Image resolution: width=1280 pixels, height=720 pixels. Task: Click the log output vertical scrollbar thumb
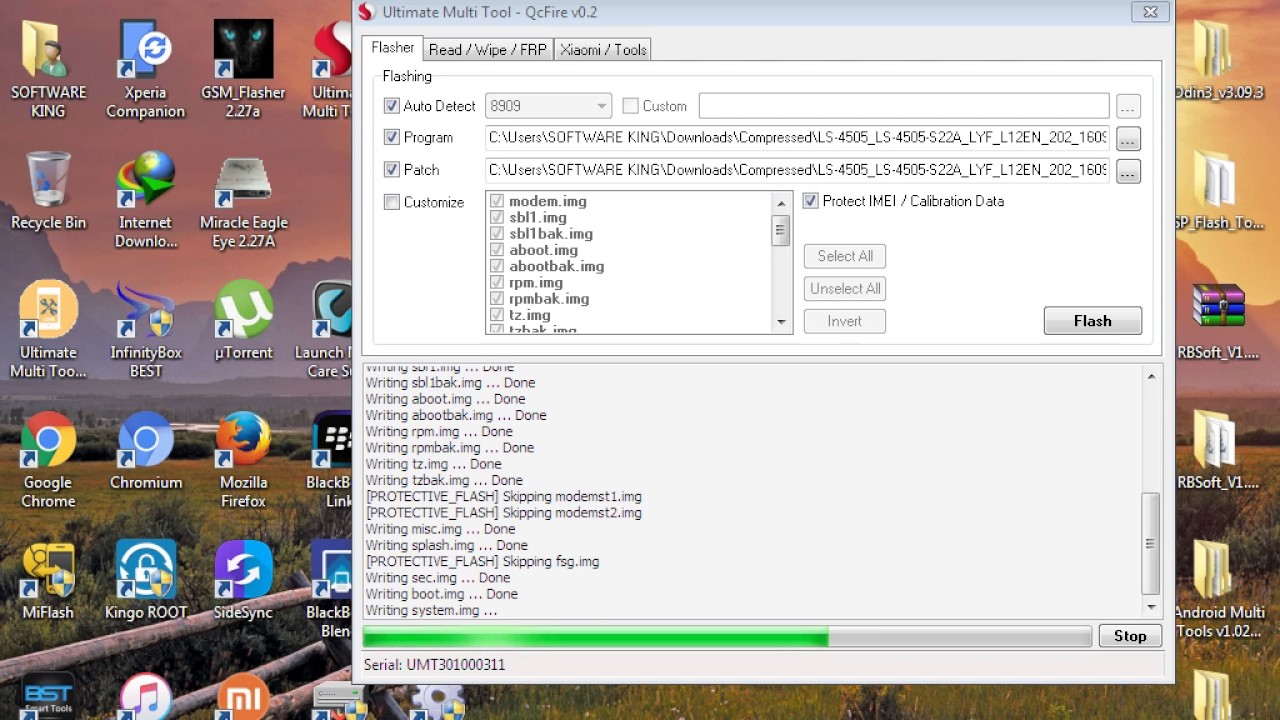point(1151,544)
